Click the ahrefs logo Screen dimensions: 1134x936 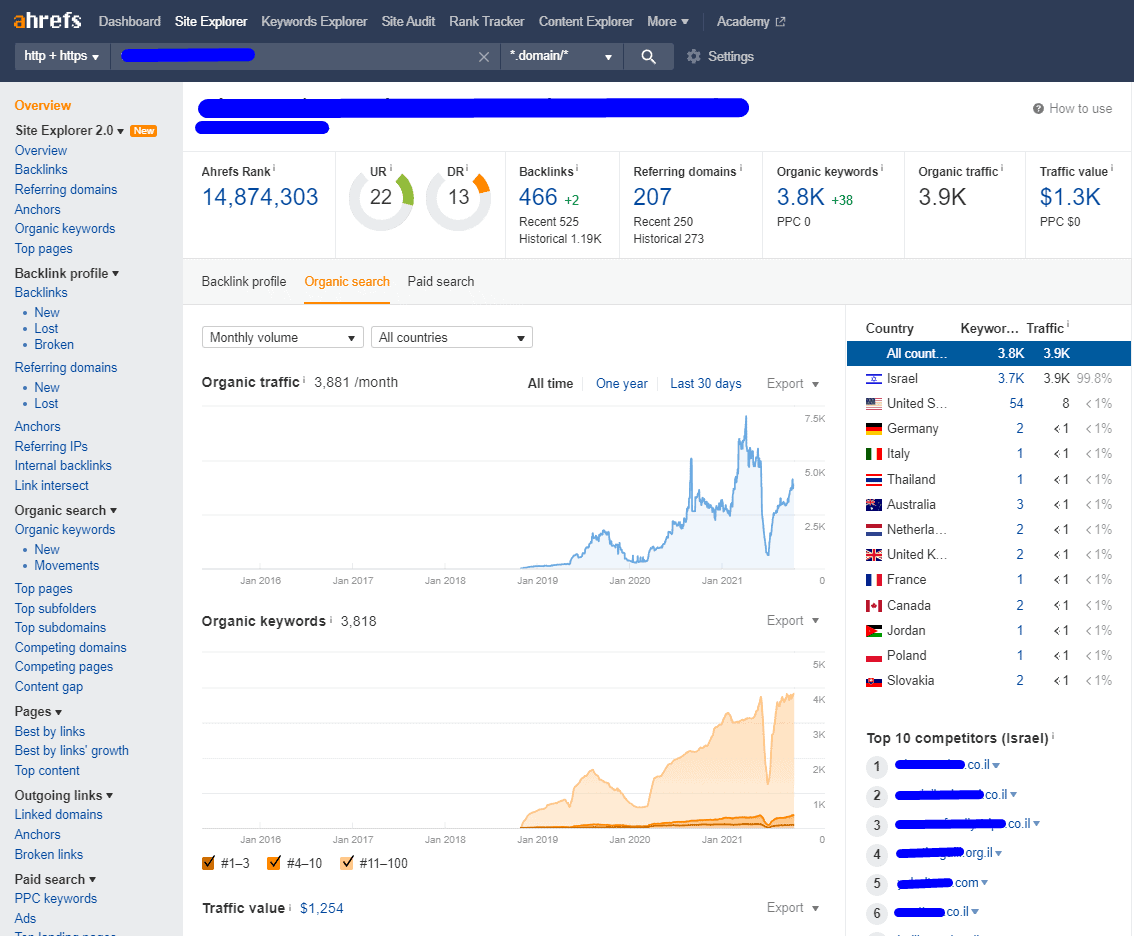click(48, 21)
